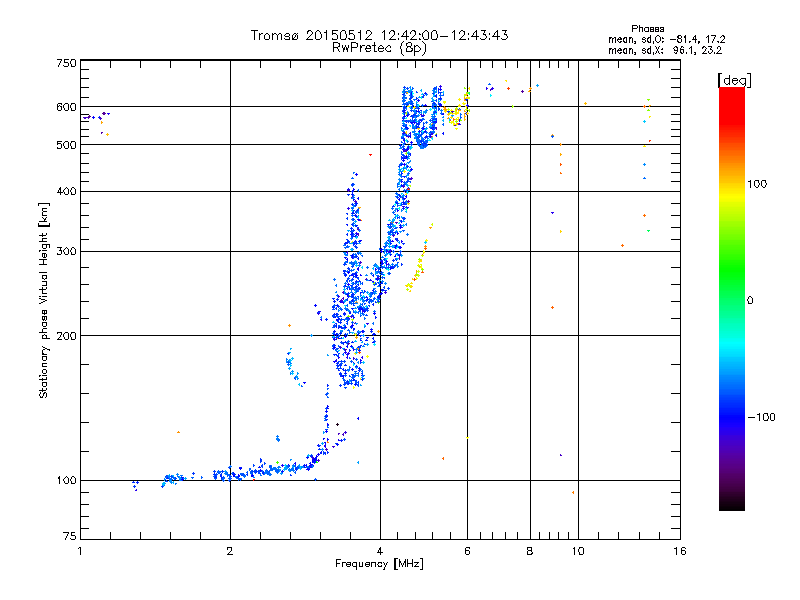This screenshot has width=800, height=600.
Task: Click the colorbar tick label '0'
Action: click(750, 301)
